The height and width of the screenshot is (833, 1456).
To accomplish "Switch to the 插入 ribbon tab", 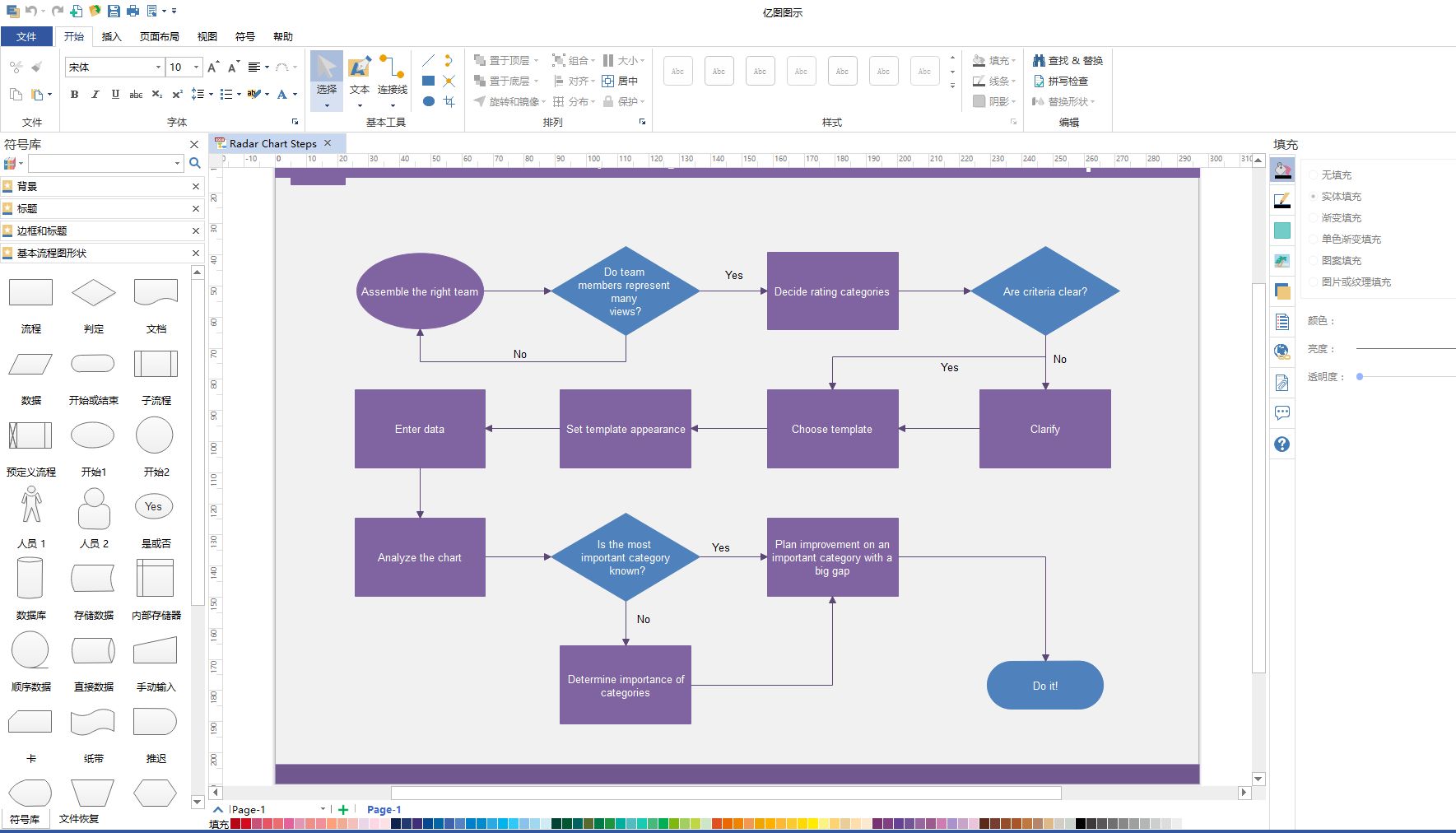I will (x=111, y=36).
